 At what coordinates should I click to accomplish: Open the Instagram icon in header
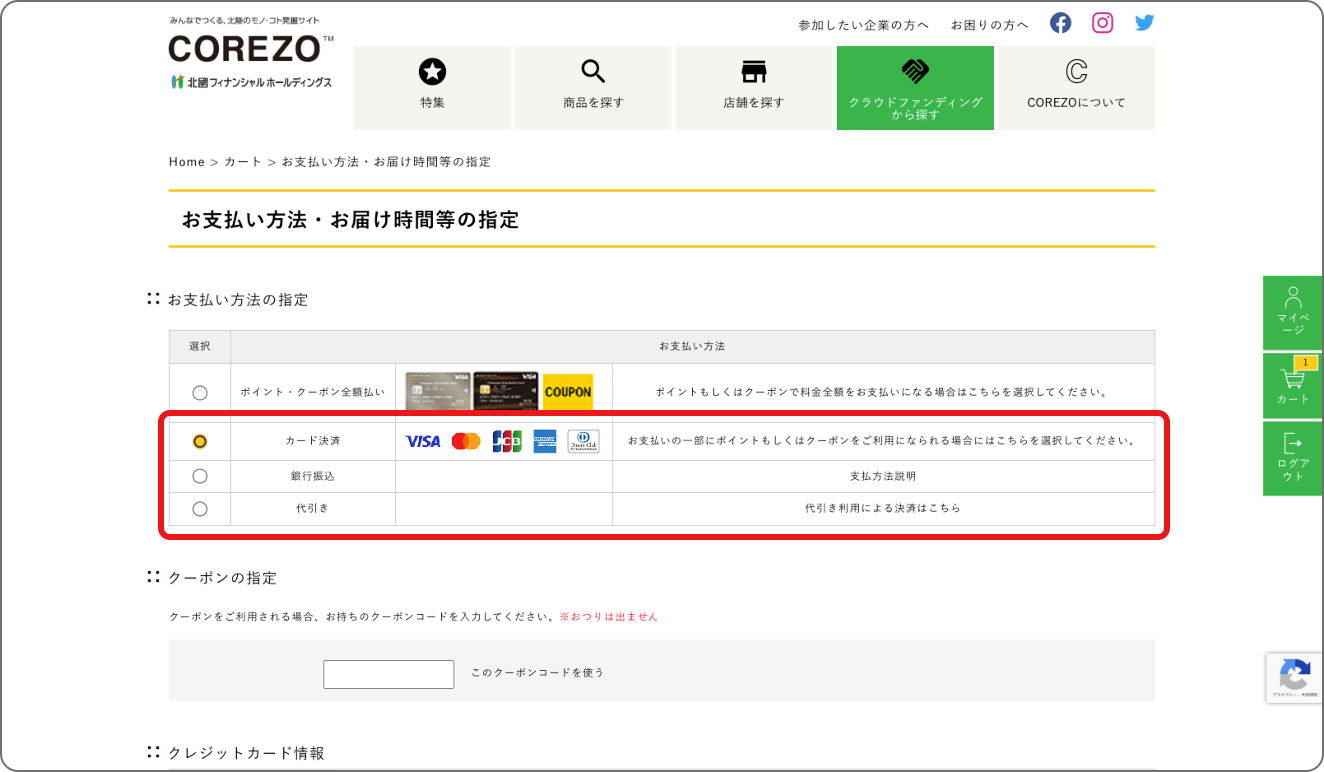1103,23
